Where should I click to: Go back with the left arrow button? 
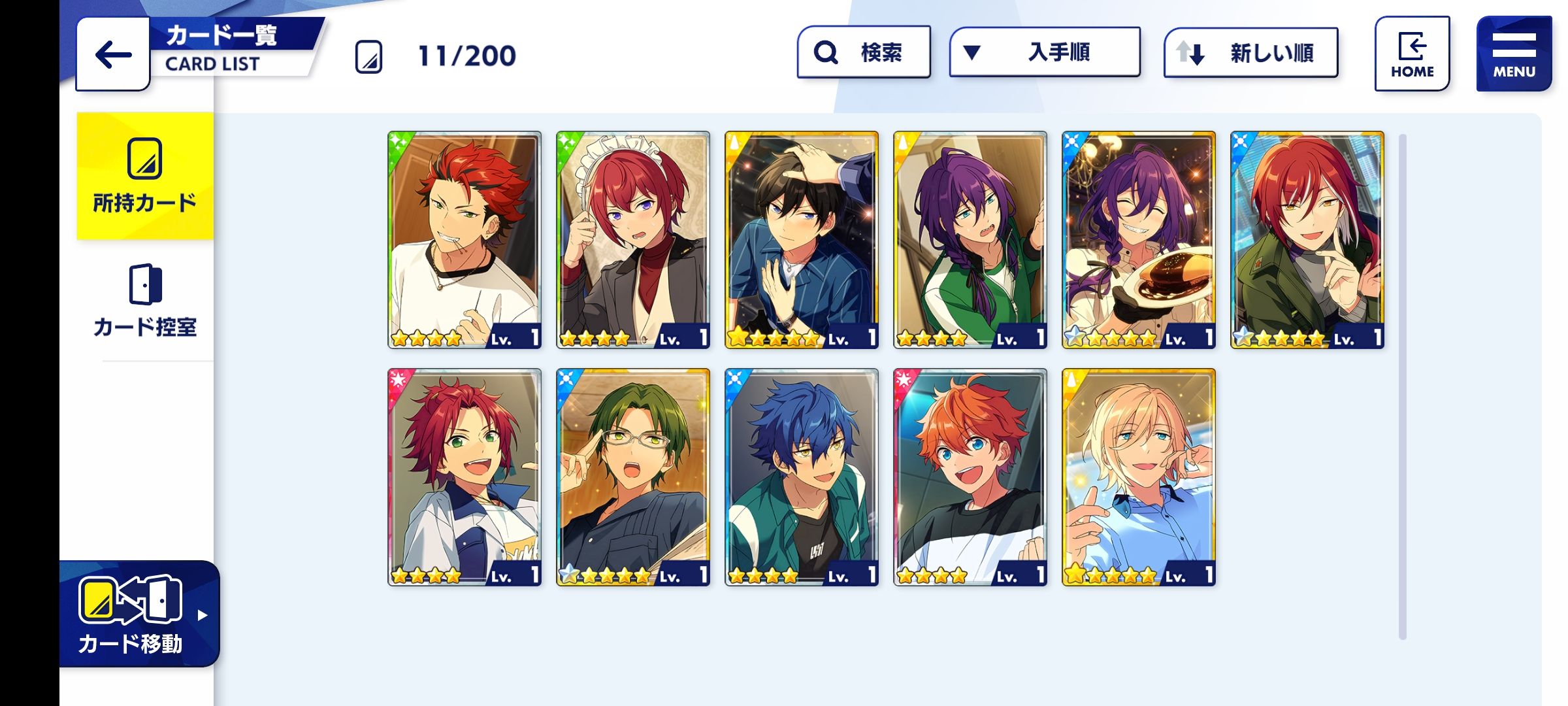coord(113,54)
